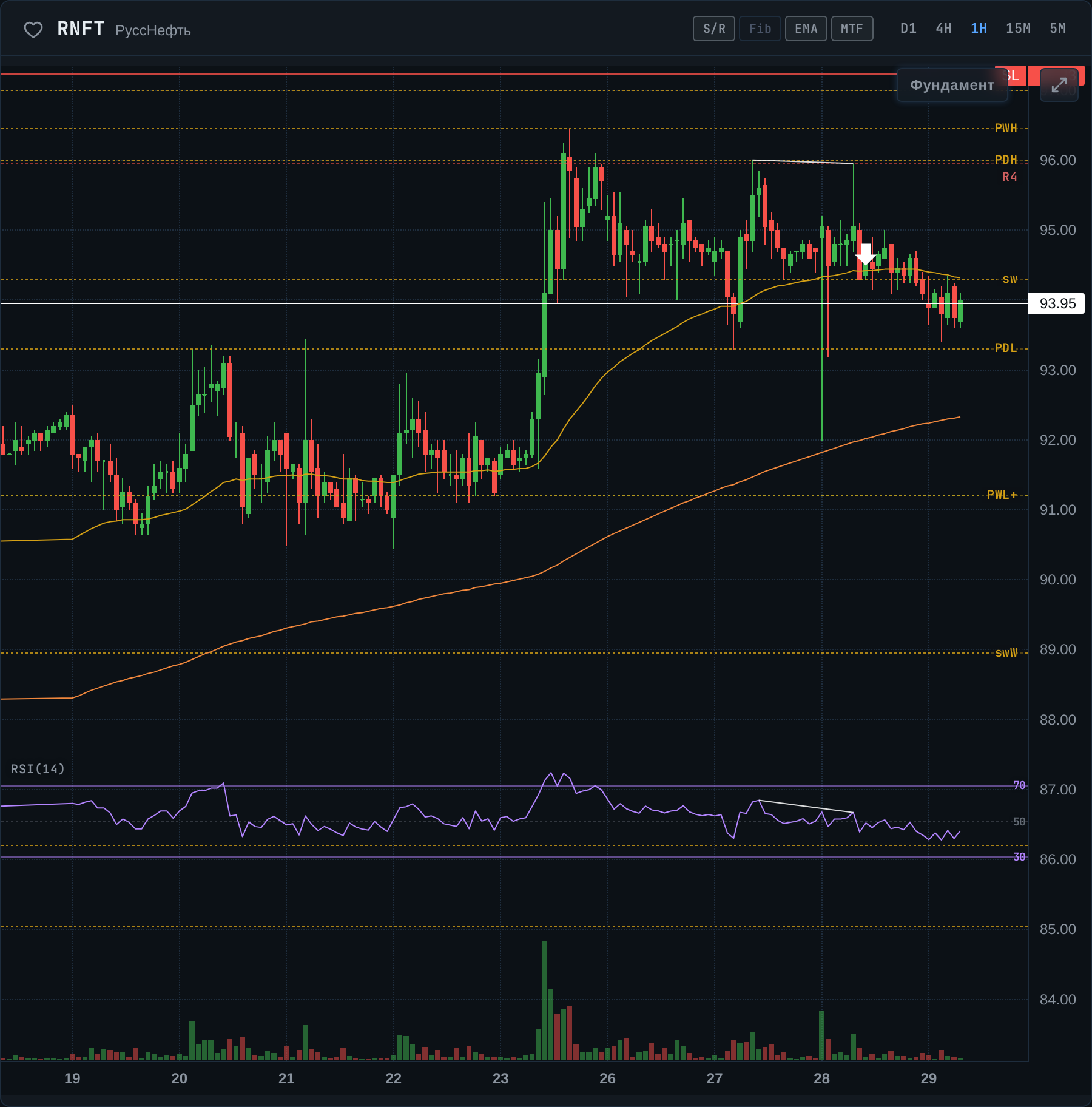Viewport: 1092px width, 1107px height.
Task: Switch to 5M timeframe
Action: 1057,29
